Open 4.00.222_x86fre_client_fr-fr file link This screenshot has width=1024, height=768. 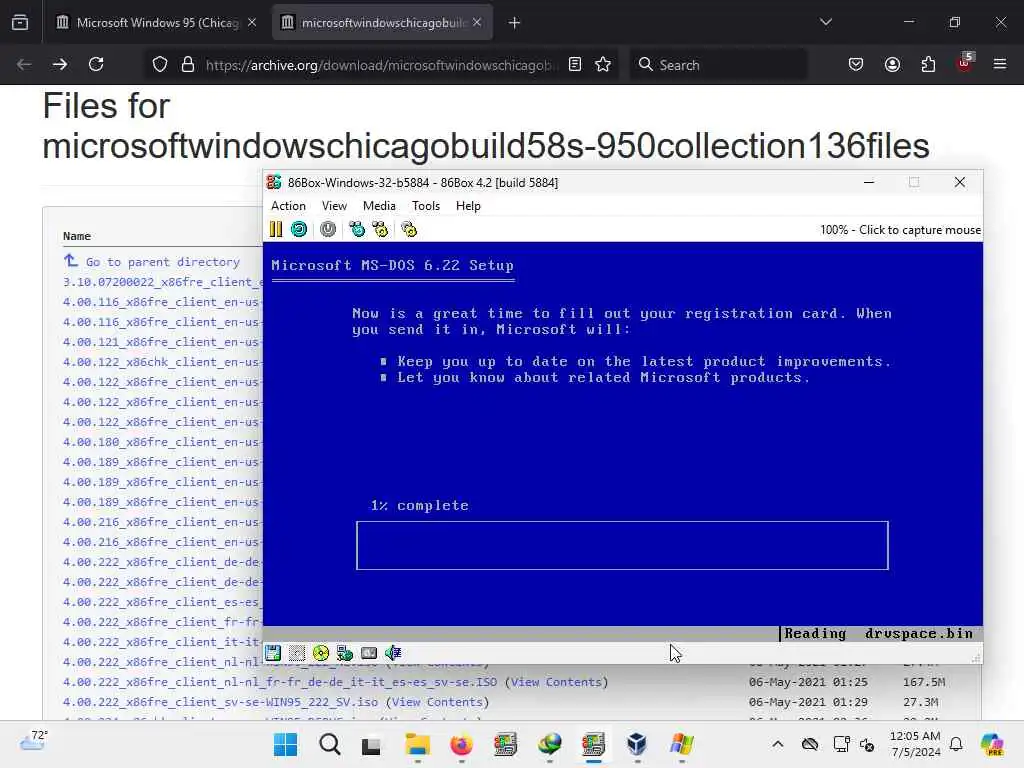pos(163,622)
